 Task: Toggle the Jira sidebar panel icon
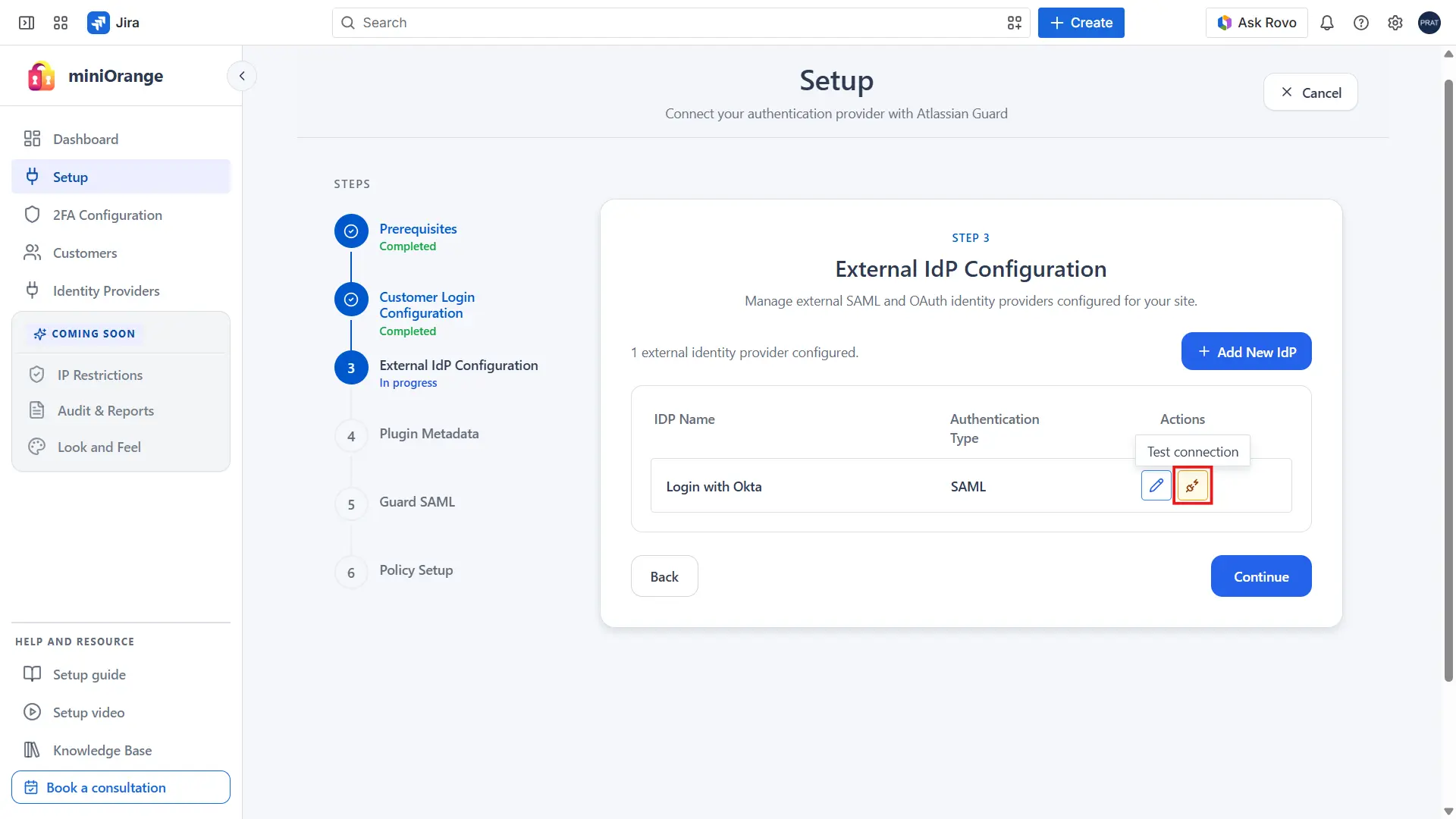pos(27,23)
